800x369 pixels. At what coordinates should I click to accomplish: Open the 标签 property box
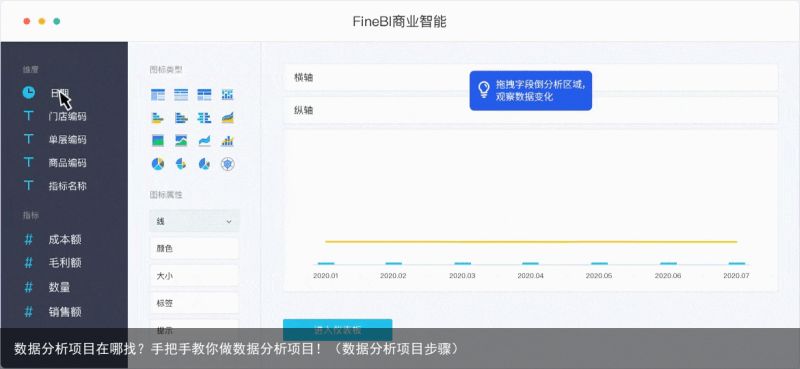tap(194, 303)
